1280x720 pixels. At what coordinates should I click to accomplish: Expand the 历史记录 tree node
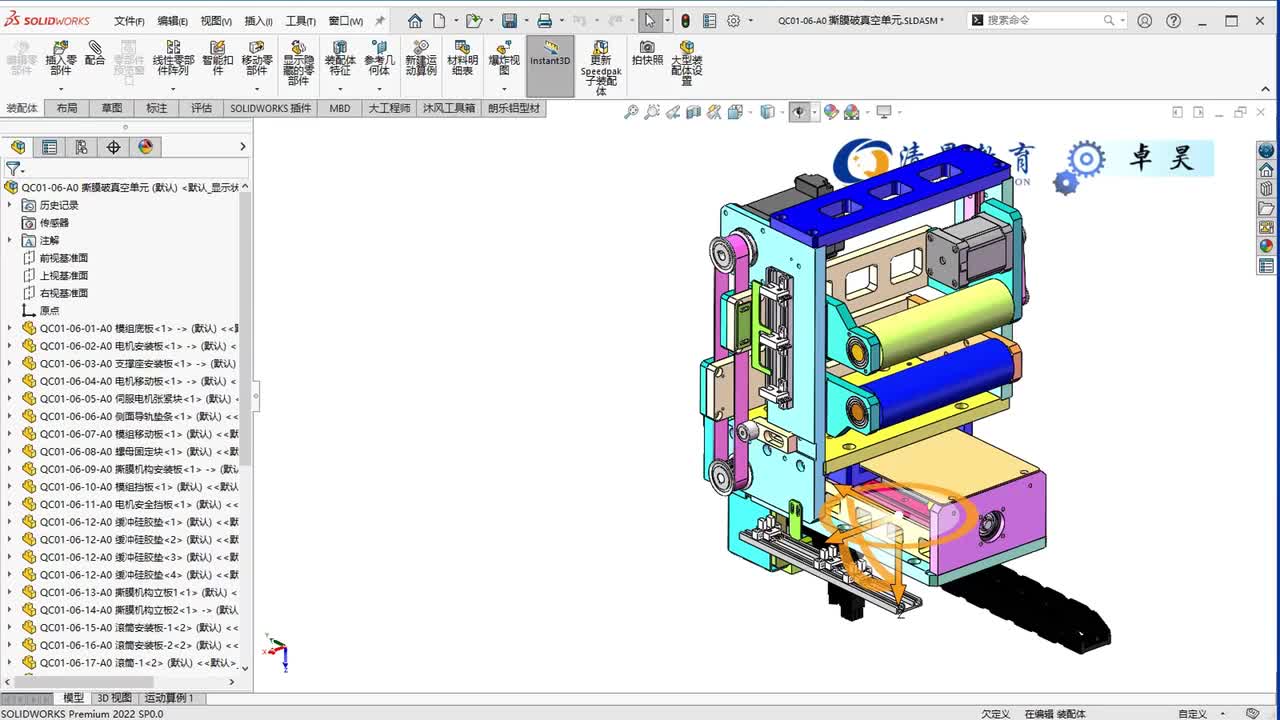[10, 205]
